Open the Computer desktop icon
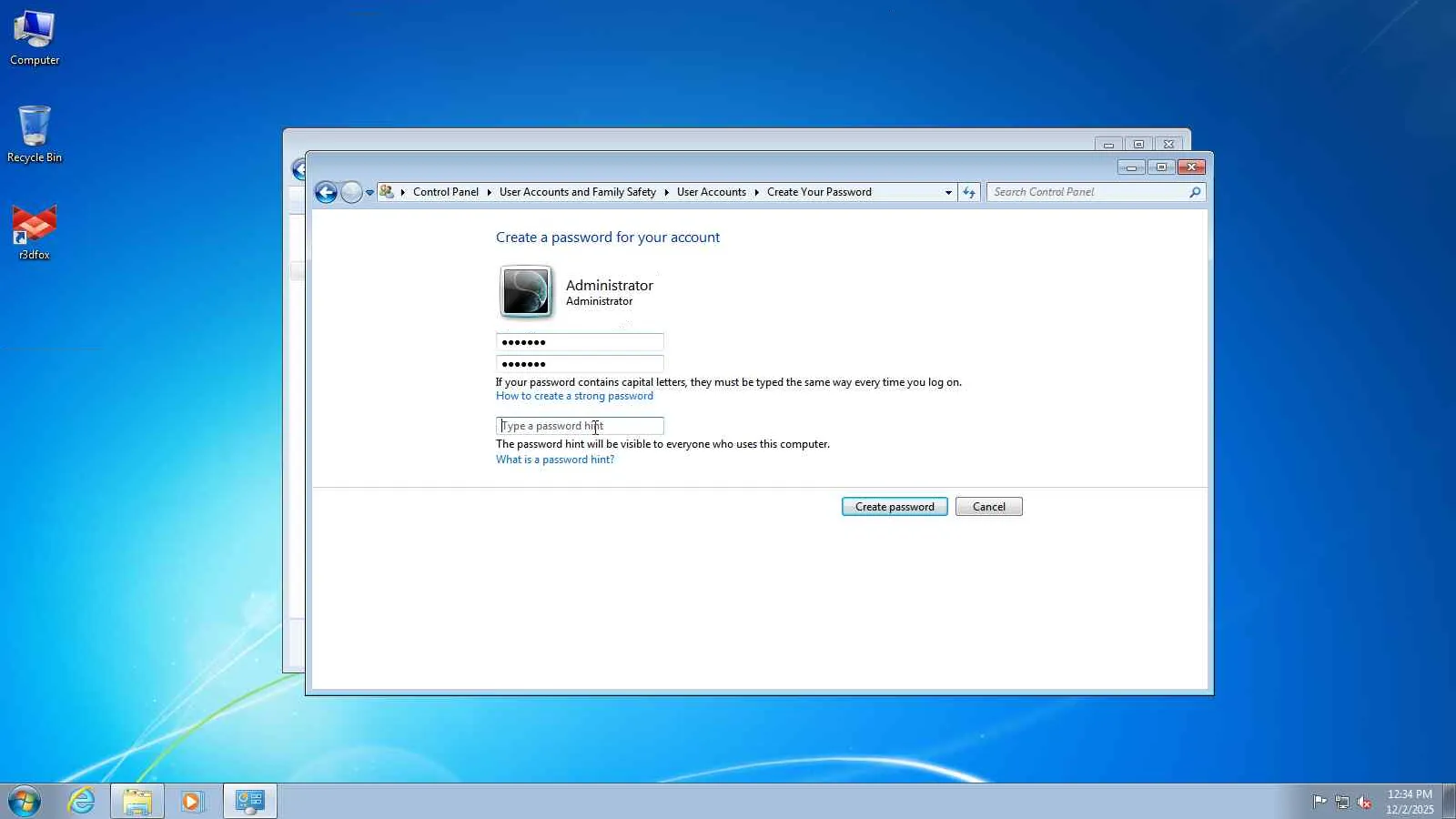Viewport: 1456px width, 819px height. [x=35, y=38]
